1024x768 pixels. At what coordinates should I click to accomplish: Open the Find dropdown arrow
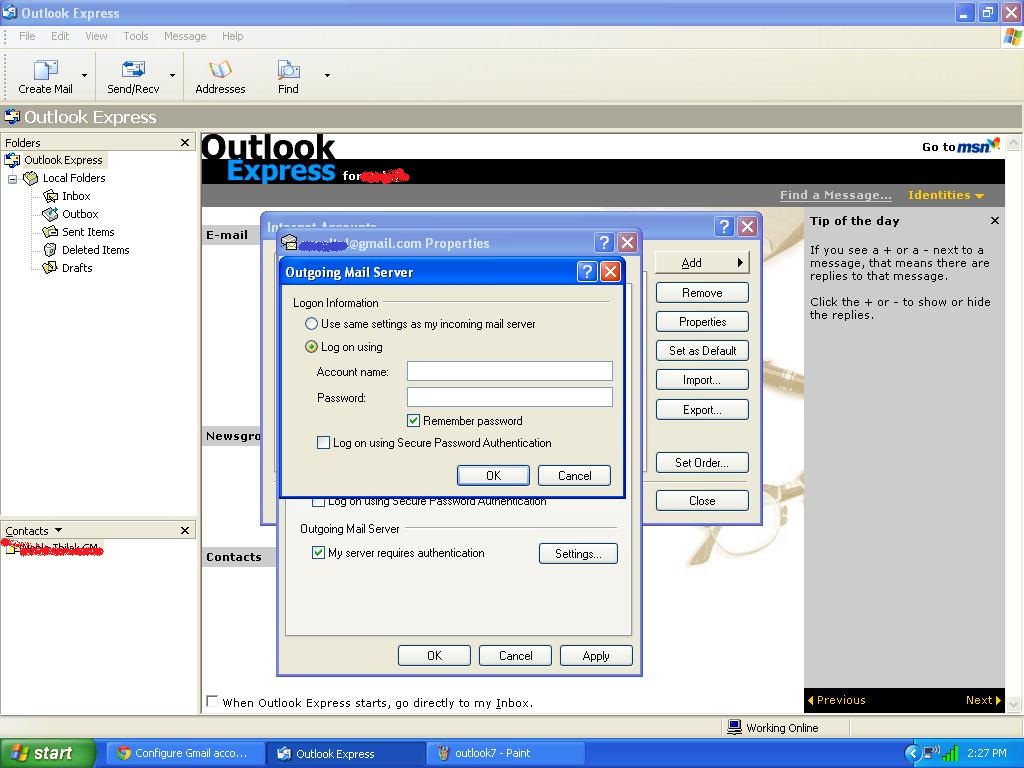(327, 76)
